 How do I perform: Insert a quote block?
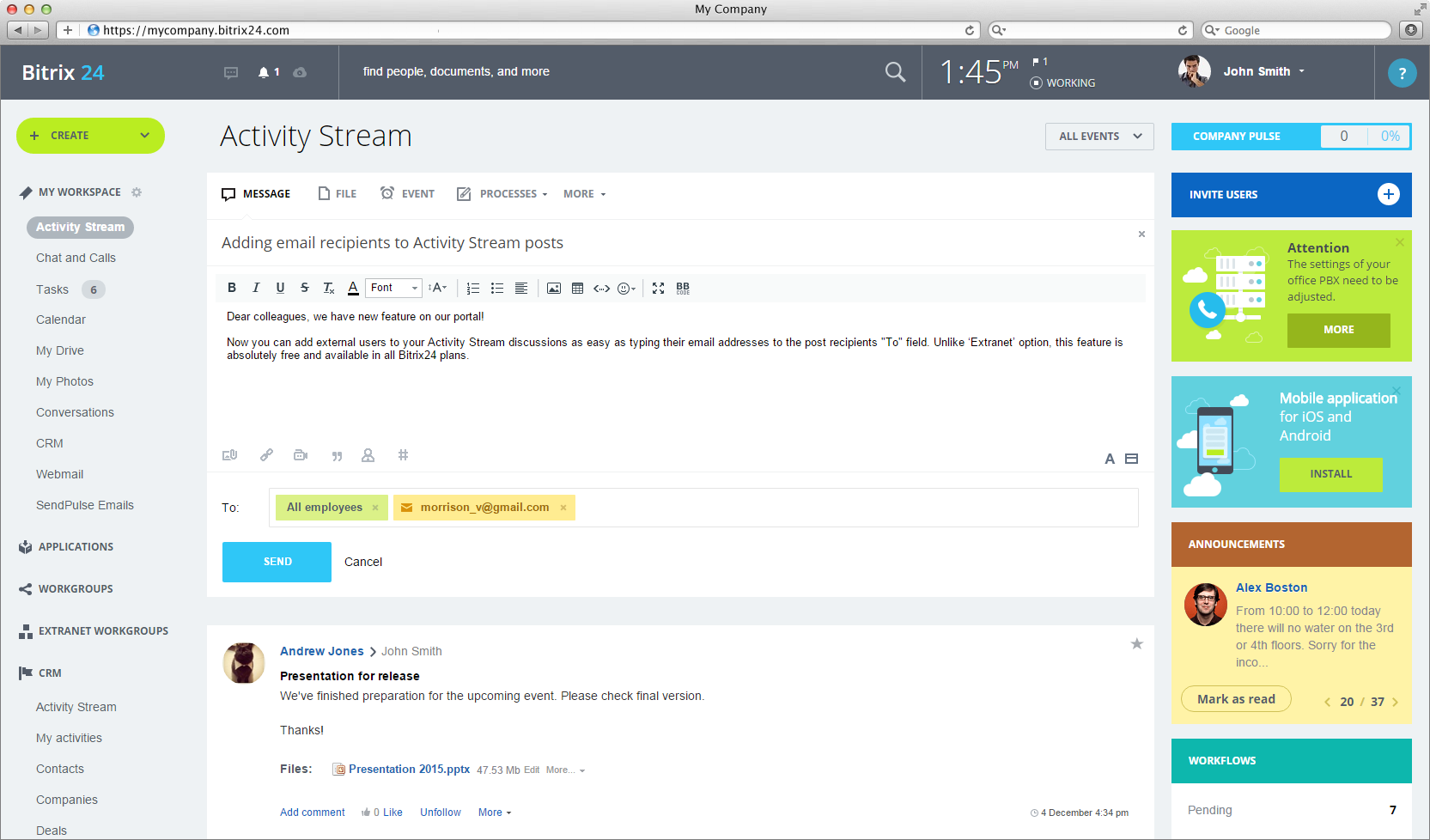[x=337, y=456]
